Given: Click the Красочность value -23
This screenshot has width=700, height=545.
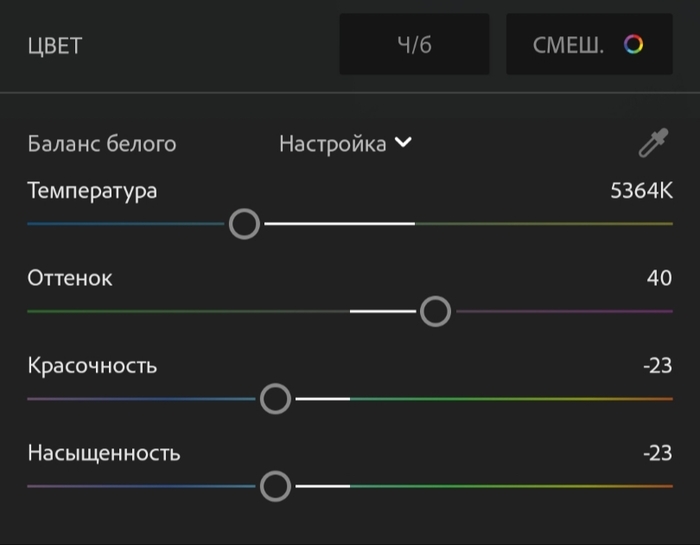Looking at the screenshot, I should (657, 365).
